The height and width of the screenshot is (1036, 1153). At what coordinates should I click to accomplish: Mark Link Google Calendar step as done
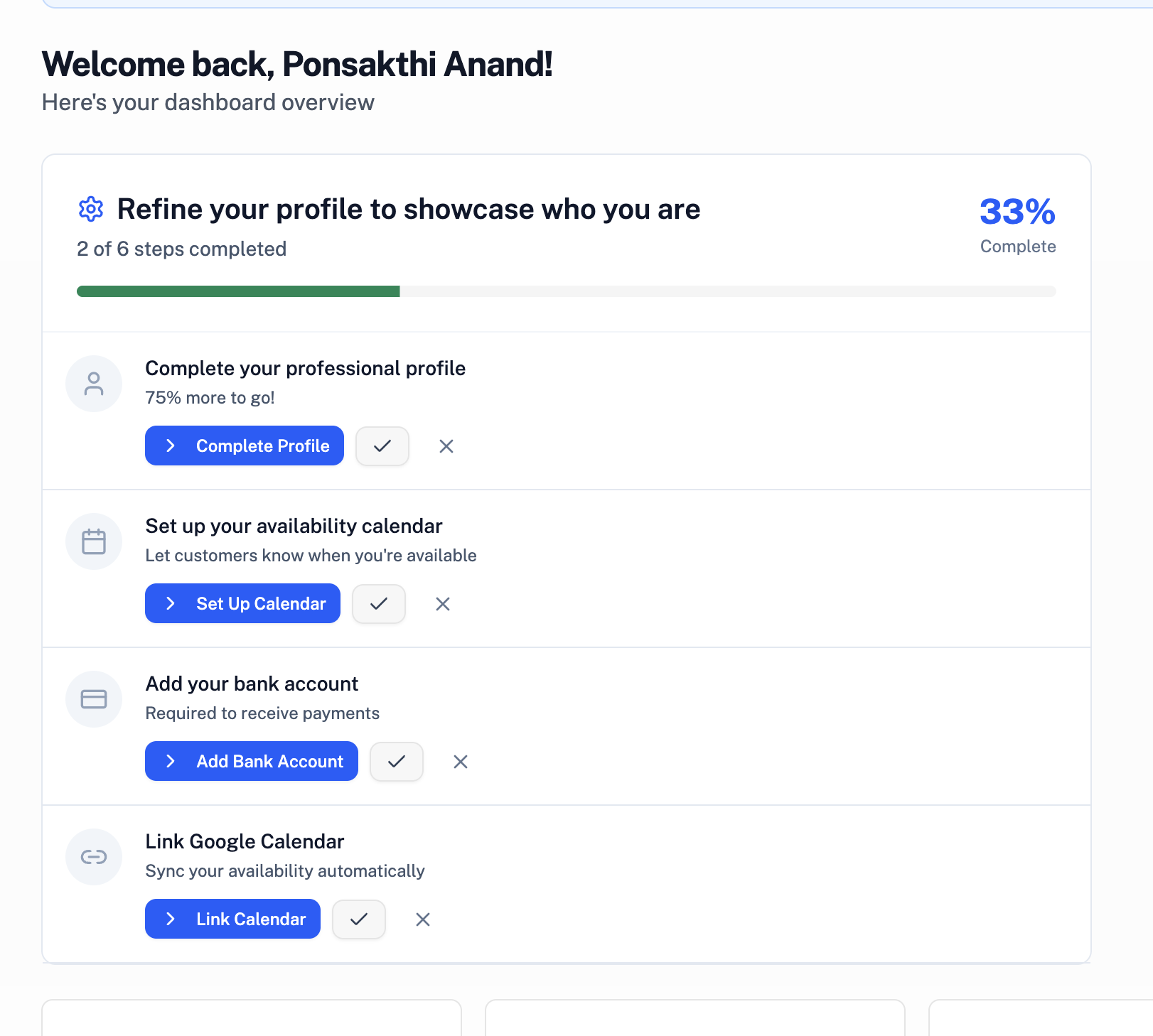tap(359, 919)
